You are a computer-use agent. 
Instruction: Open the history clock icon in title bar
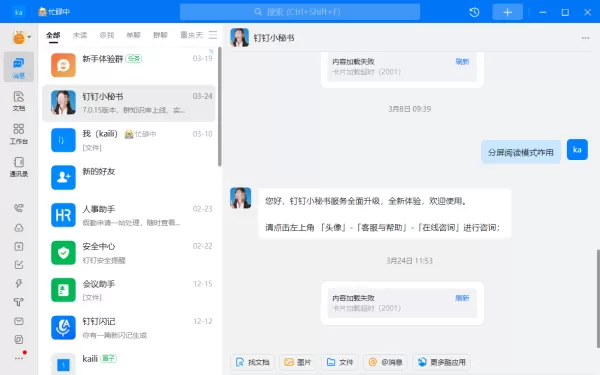click(474, 12)
